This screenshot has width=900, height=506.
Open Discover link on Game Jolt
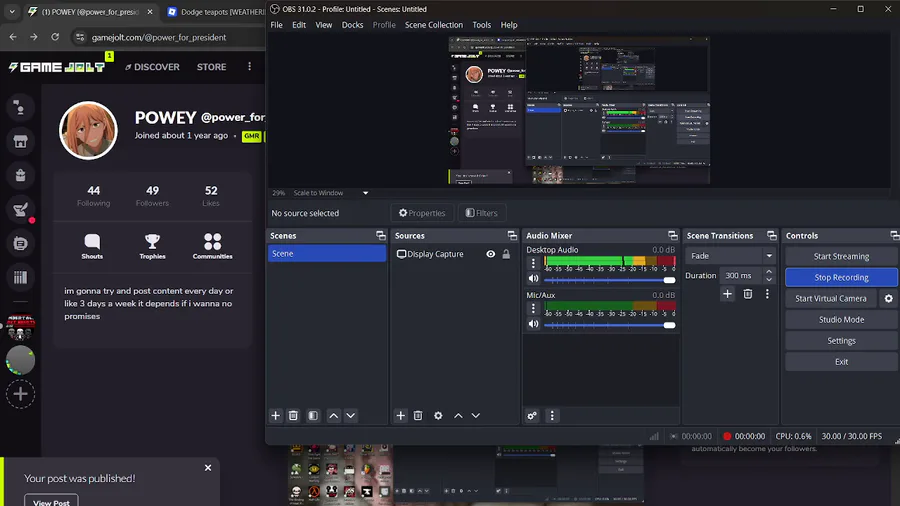pos(152,67)
